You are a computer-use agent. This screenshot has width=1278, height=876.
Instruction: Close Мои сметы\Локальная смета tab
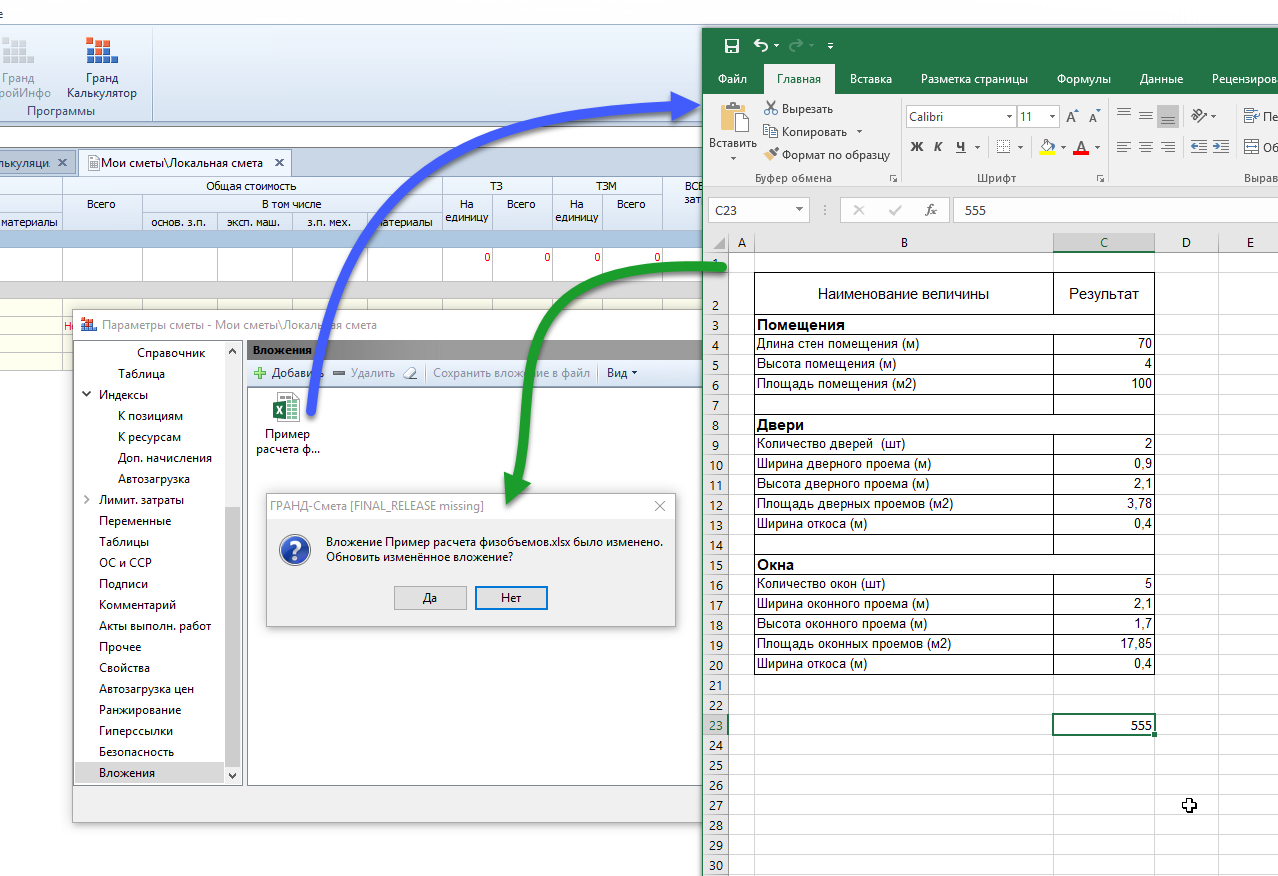tap(279, 162)
